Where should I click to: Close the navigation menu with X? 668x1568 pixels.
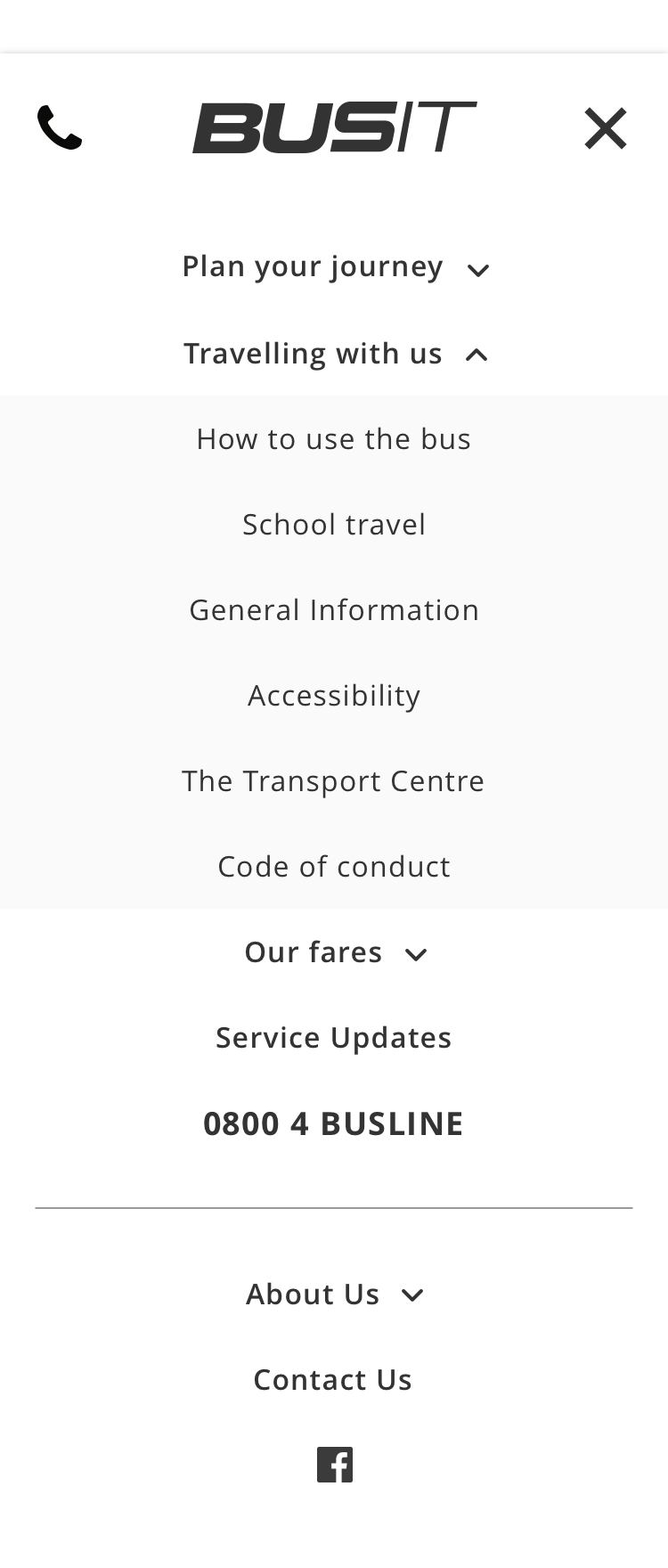[606, 128]
